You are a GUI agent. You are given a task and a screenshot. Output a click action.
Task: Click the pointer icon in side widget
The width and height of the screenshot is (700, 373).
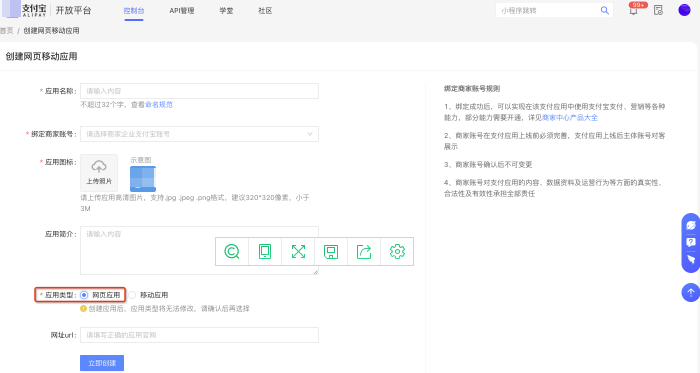point(691,259)
